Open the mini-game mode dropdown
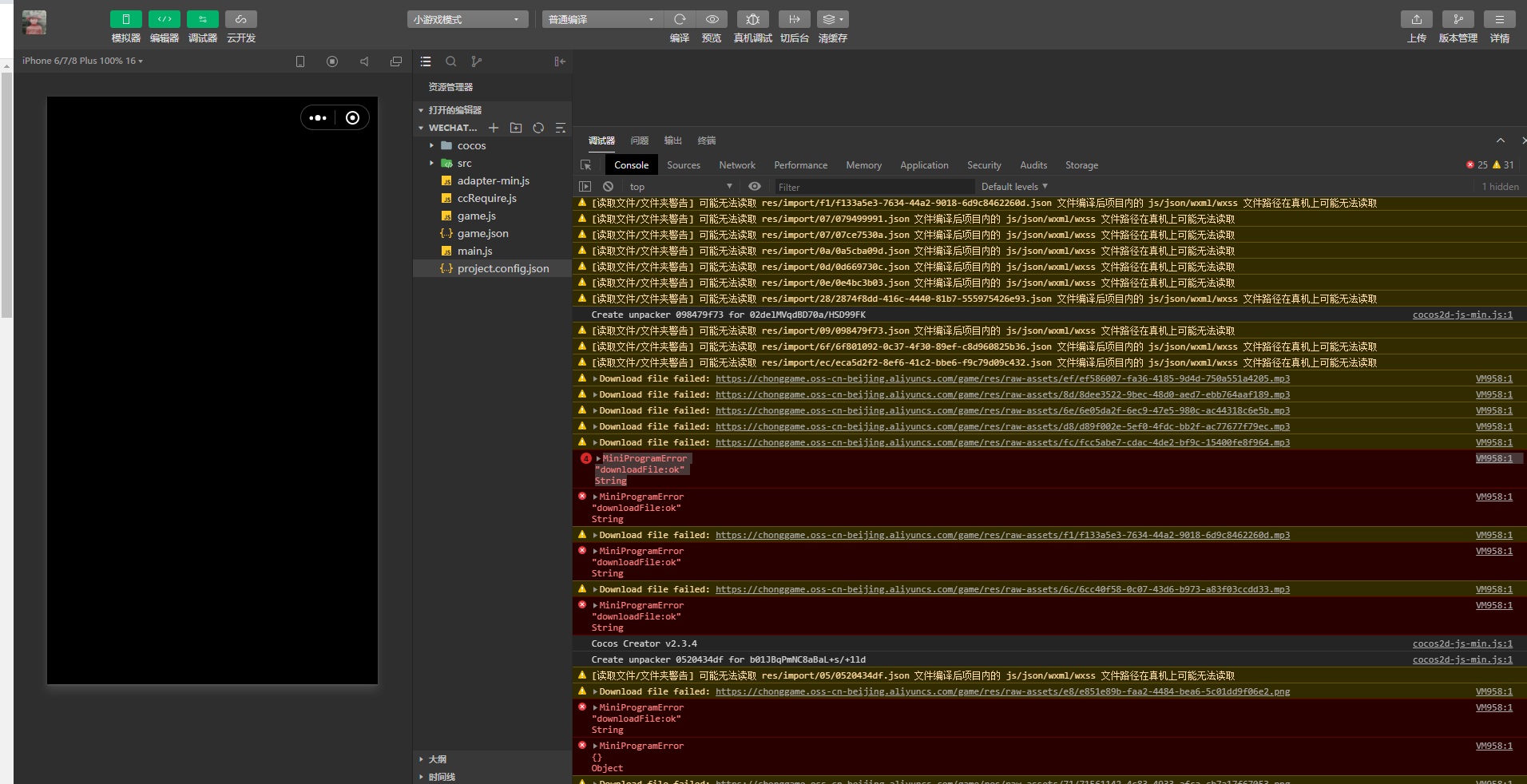 click(467, 19)
